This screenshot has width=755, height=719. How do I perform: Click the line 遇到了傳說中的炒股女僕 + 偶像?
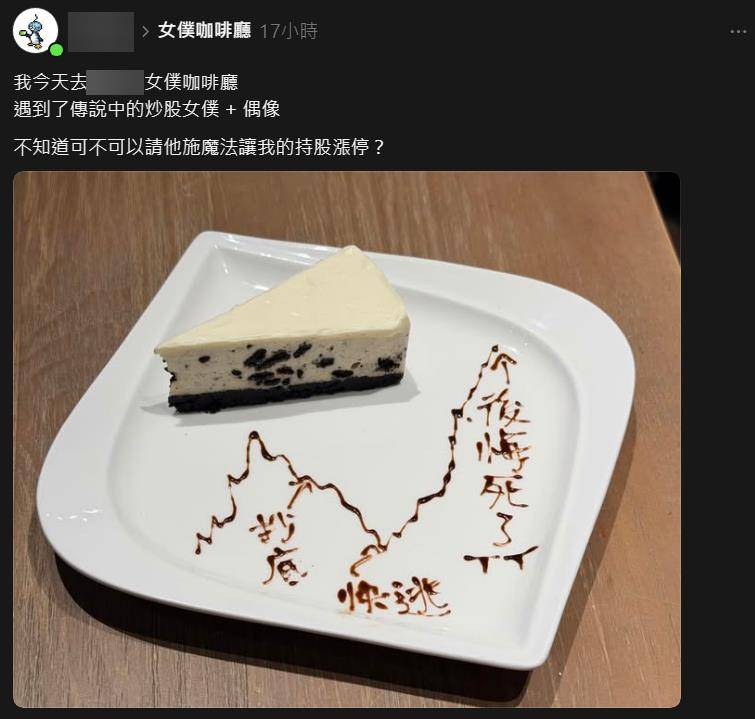coord(147,109)
